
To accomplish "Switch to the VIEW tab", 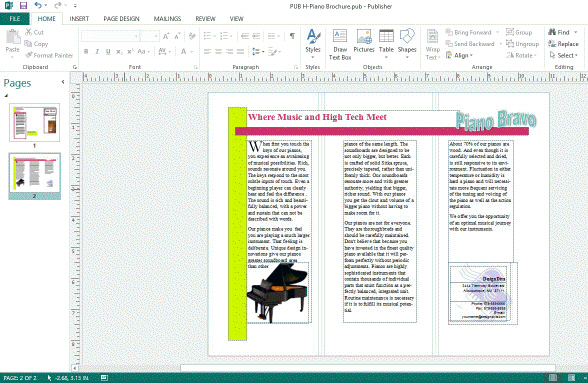I will tap(237, 18).
